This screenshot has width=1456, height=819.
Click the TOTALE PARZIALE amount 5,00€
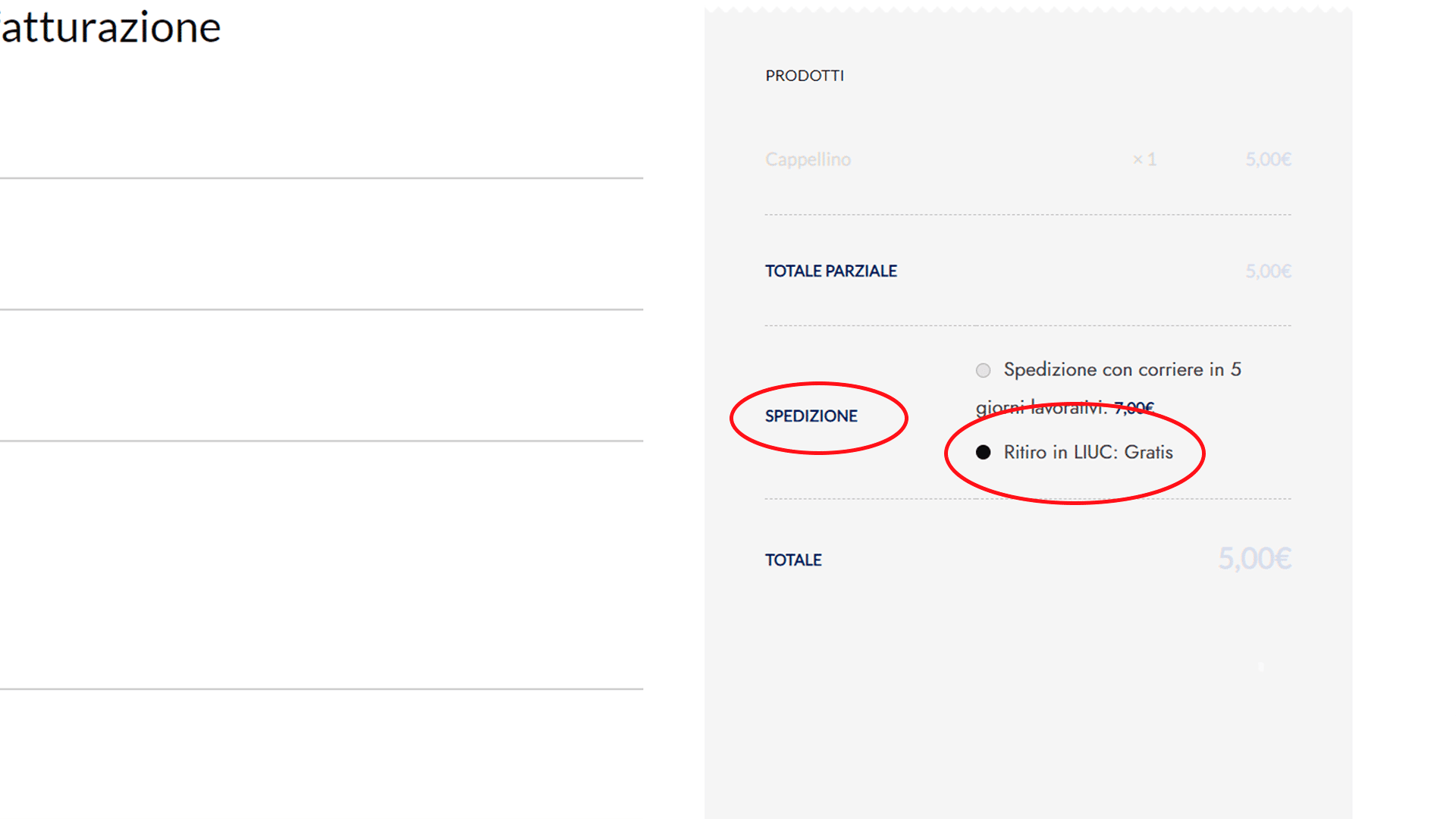pos(1268,271)
